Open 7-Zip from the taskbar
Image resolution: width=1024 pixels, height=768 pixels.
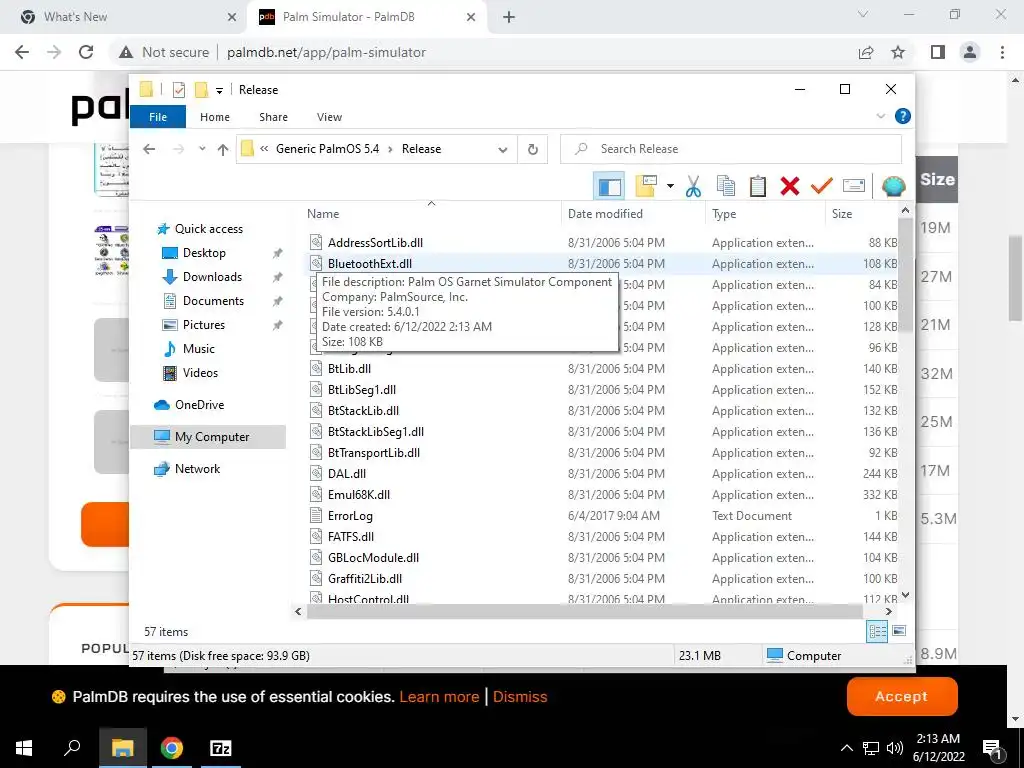pyautogui.click(x=220, y=748)
